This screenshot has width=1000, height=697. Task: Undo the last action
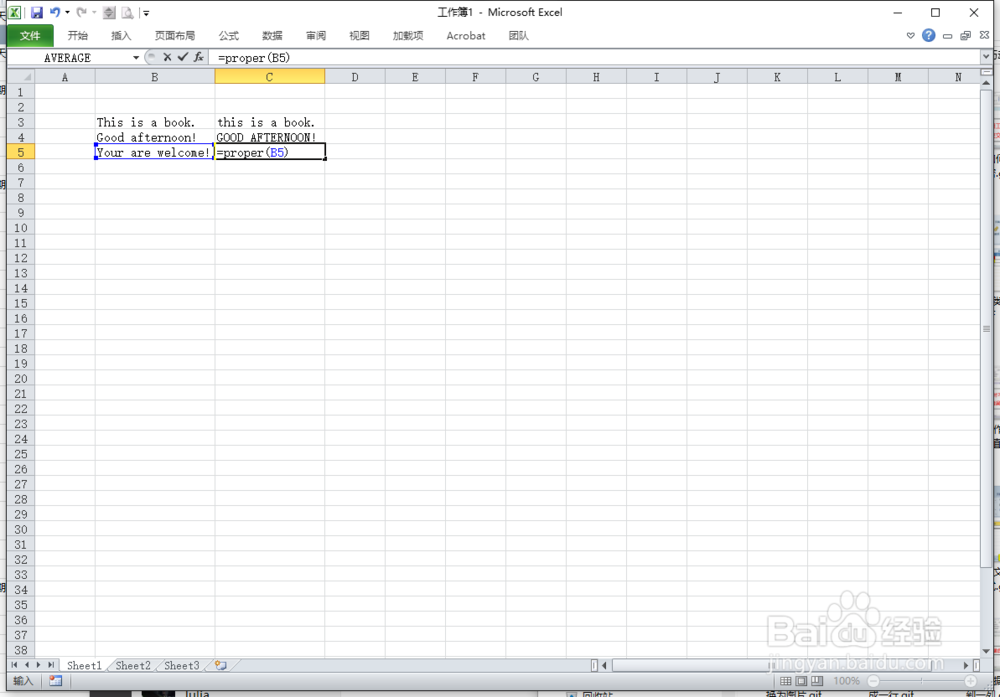click(55, 12)
